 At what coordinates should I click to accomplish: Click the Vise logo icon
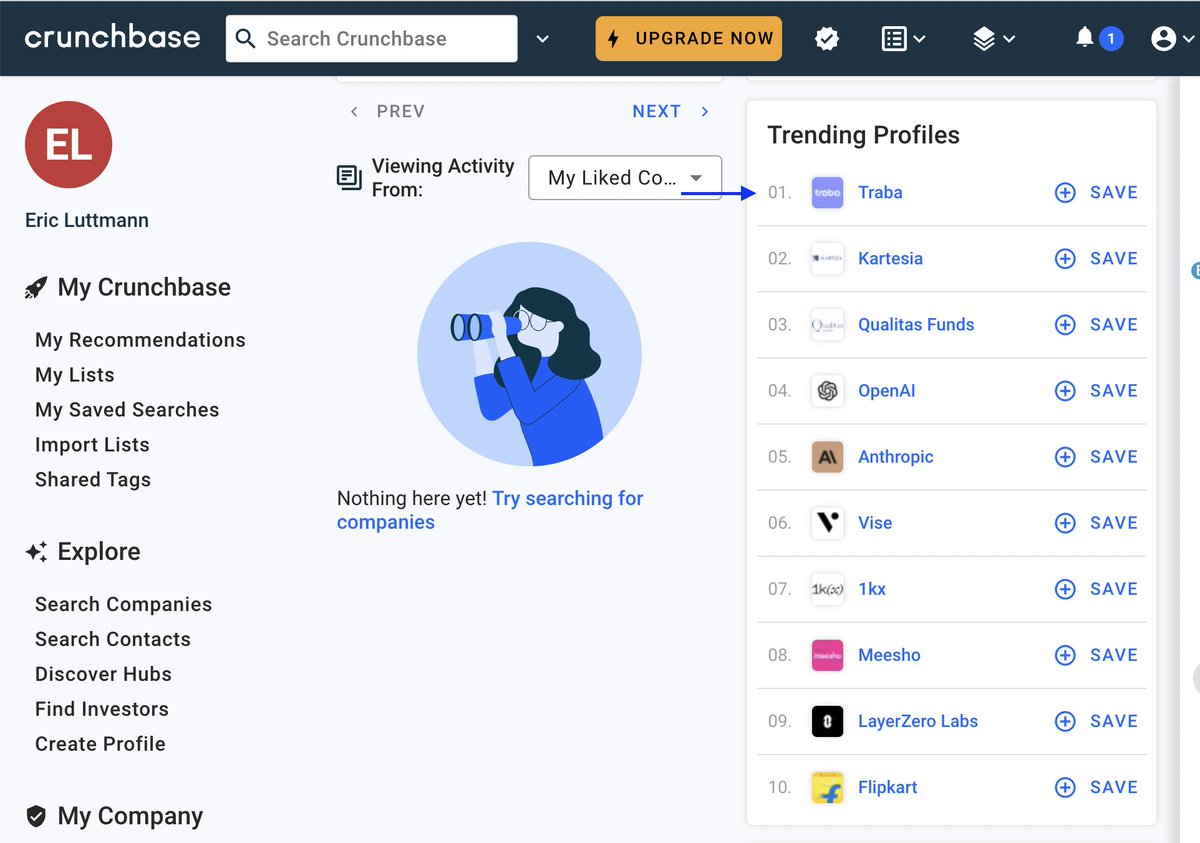827,523
